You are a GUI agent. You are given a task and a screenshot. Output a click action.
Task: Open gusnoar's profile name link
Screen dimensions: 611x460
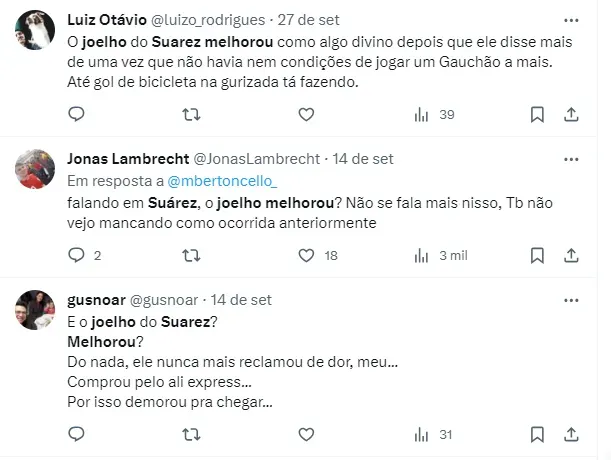pyautogui.click(x=98, y=299)
